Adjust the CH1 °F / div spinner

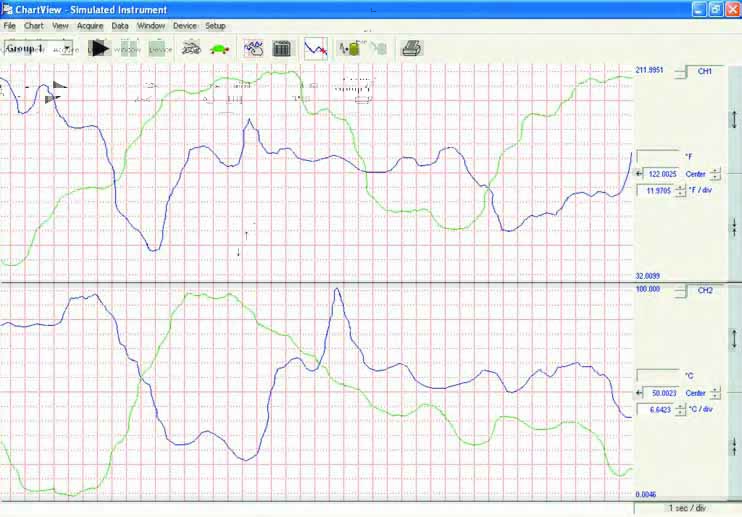tap(680, 191)
